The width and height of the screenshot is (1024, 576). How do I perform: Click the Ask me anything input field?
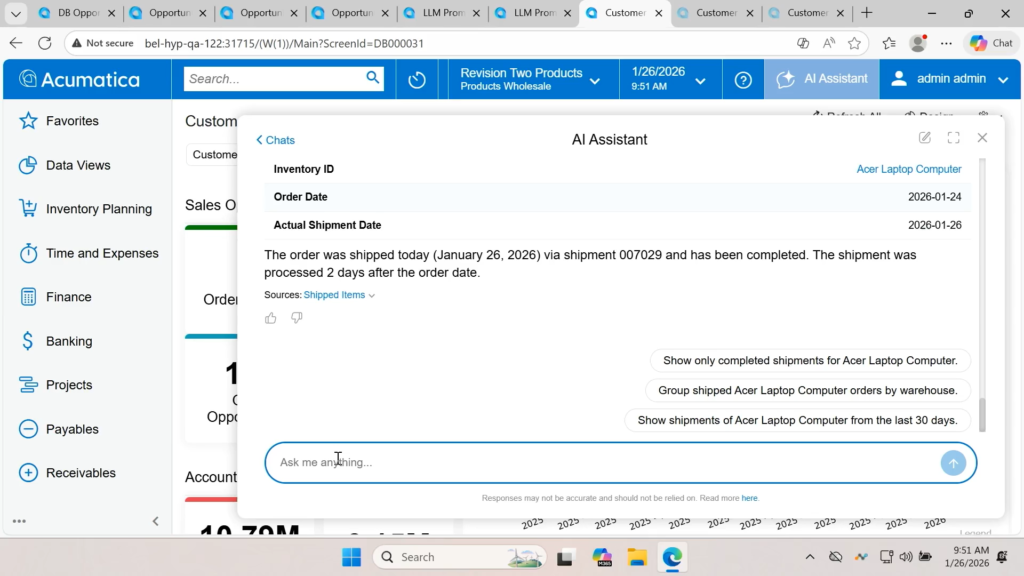pos(600,463)
